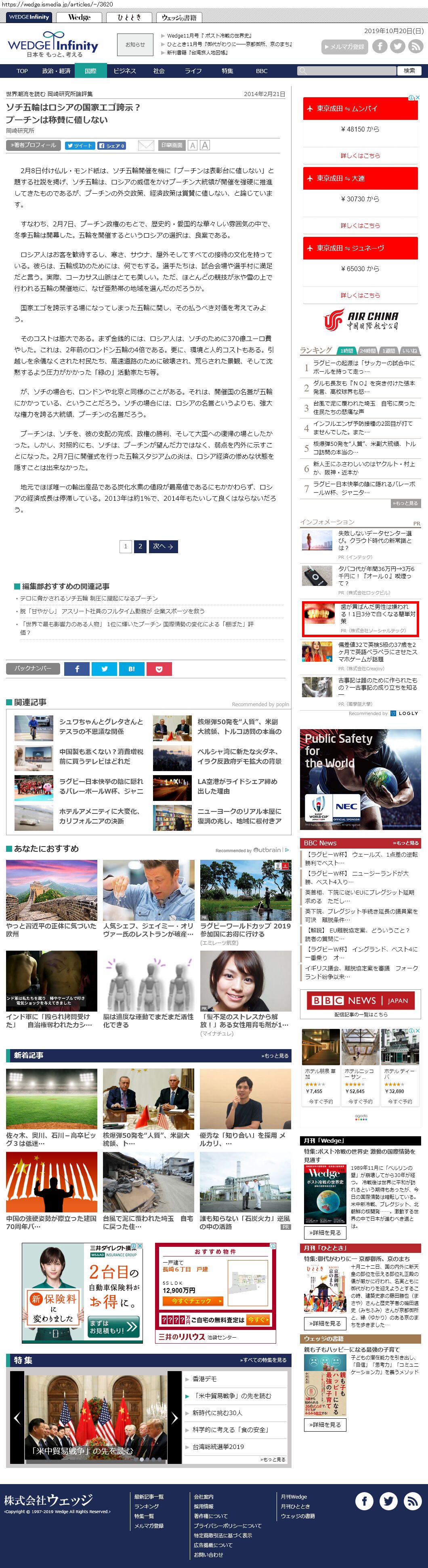
Task: Open the RSS feed icon in the header
Action: point(416,46)
